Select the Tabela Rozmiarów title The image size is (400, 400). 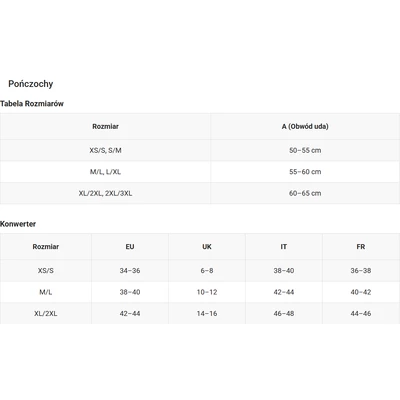(x=32, y=104)
